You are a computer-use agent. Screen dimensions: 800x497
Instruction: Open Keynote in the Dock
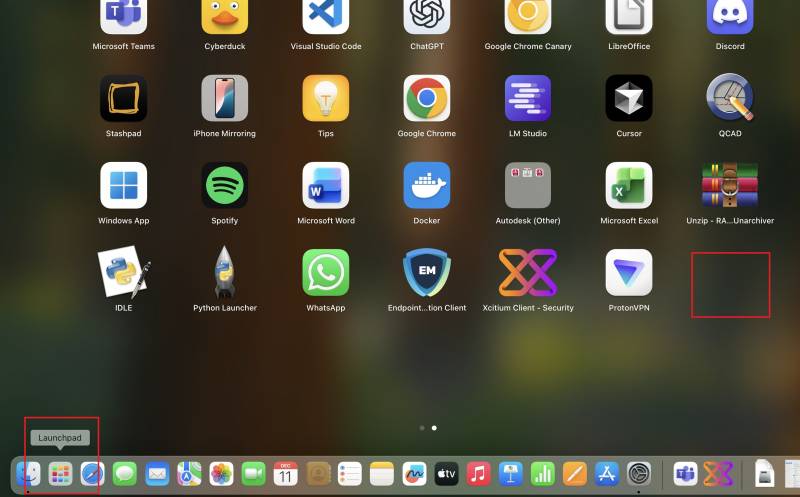[511, 474]
